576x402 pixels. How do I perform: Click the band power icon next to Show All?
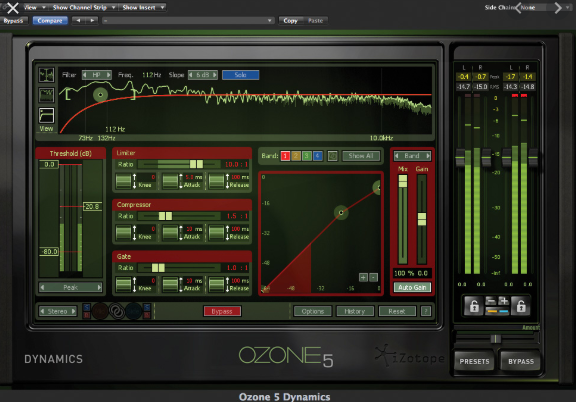coord(332,156)
